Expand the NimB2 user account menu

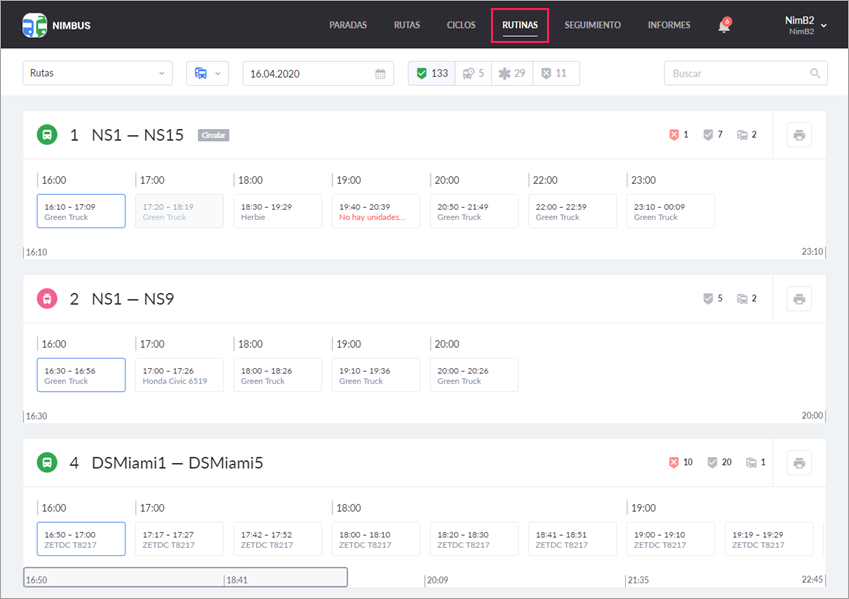803,25
